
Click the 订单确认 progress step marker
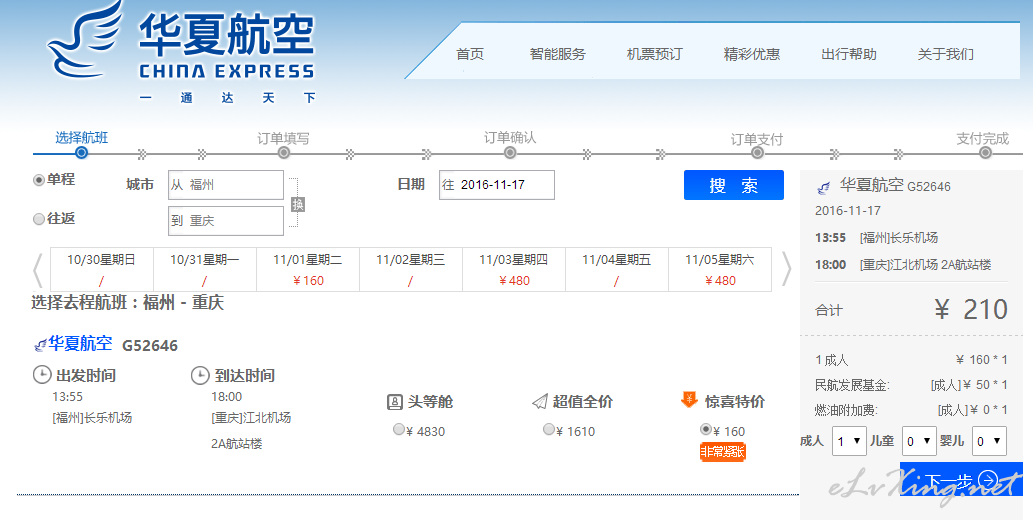click(x=510, y=153)
